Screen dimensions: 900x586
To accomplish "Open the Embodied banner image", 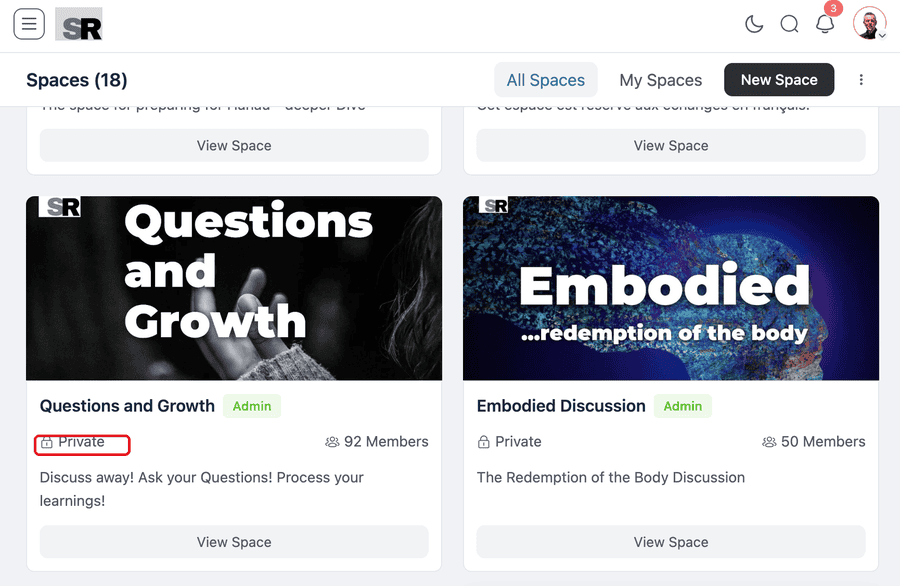I will pos(671,288).
